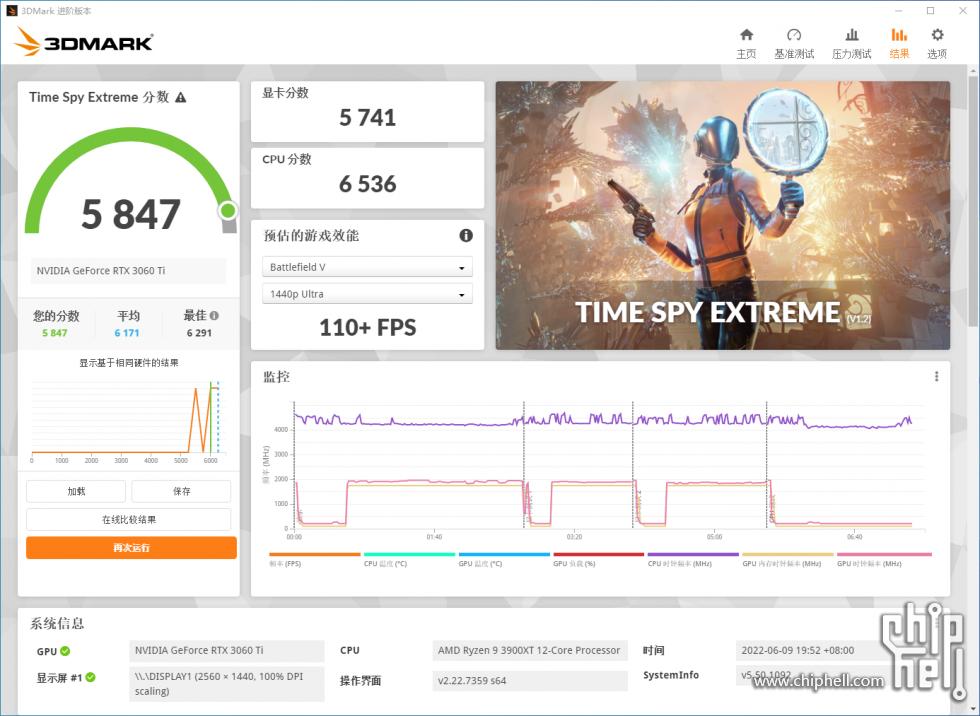Click the green check next to 显示屏 #1

click(91, 677)
